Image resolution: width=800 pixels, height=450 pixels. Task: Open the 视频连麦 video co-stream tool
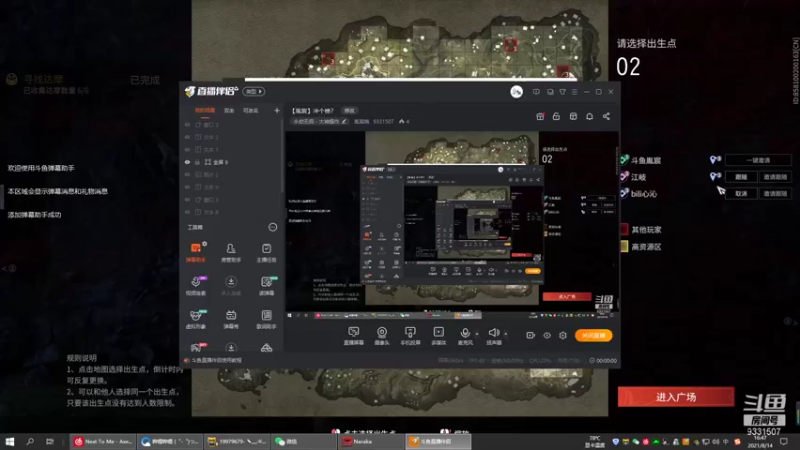pos(195,286)
